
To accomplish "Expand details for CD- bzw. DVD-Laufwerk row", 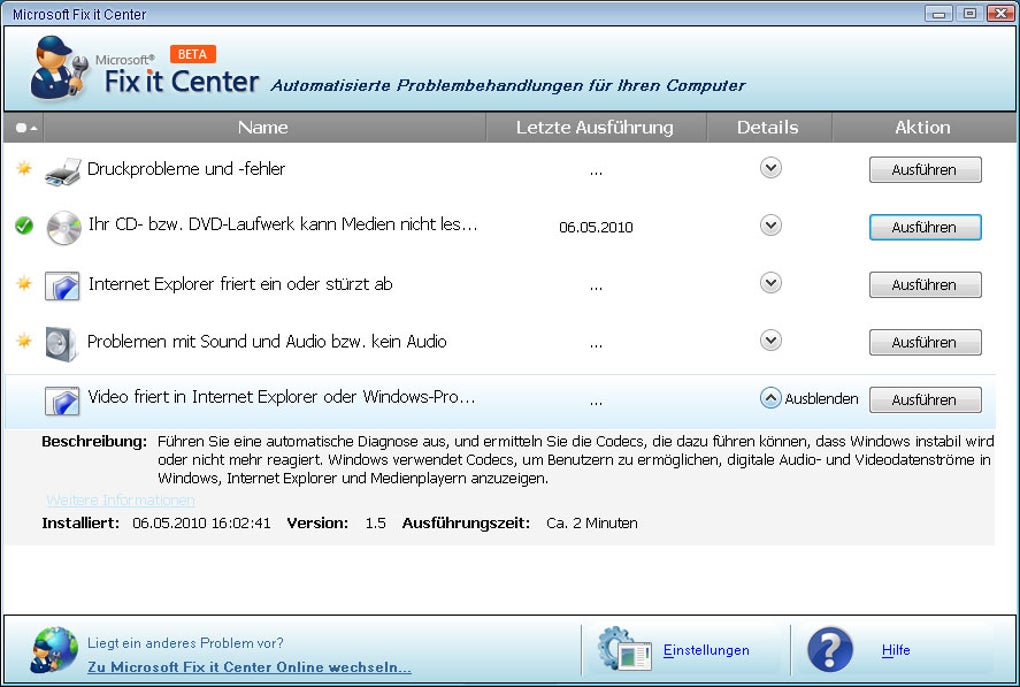I will click(x=771, y=225).
